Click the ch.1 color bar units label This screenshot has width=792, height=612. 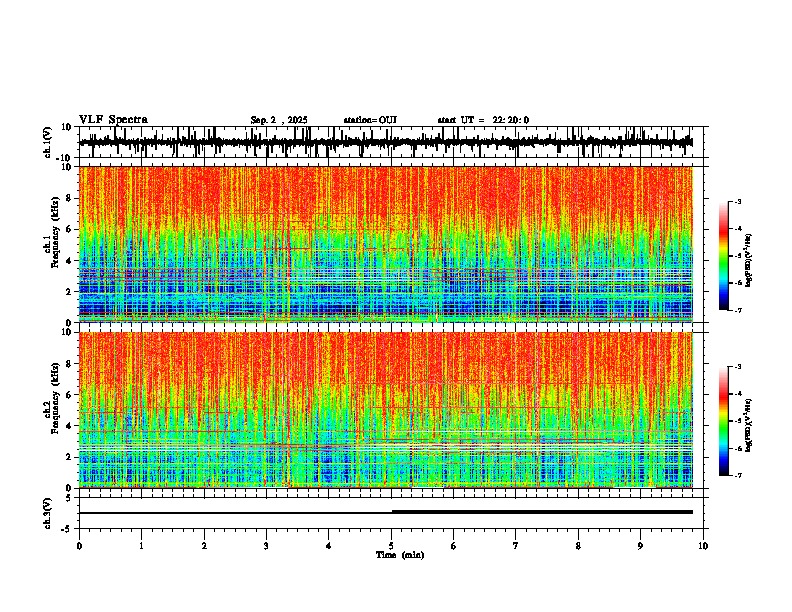pyautogui.click(x=749, y=261)
